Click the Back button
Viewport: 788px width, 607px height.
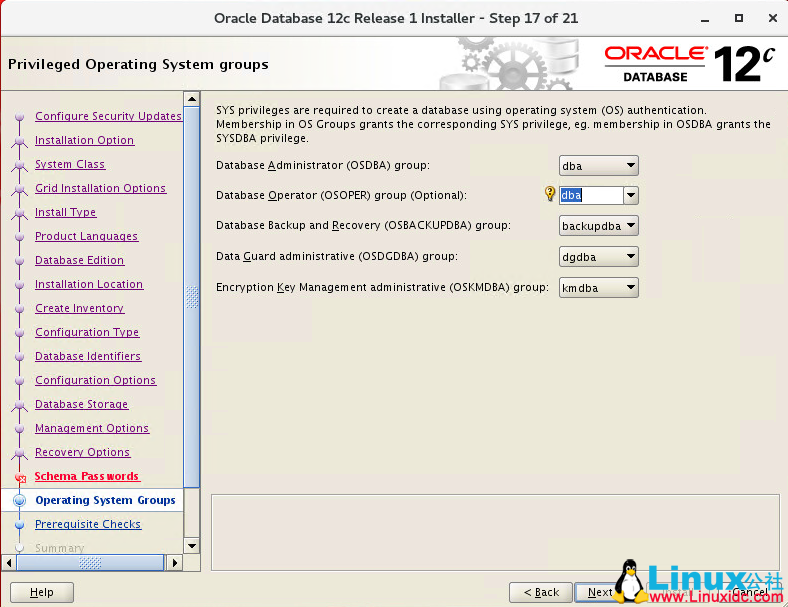click(x=541, y=592)
